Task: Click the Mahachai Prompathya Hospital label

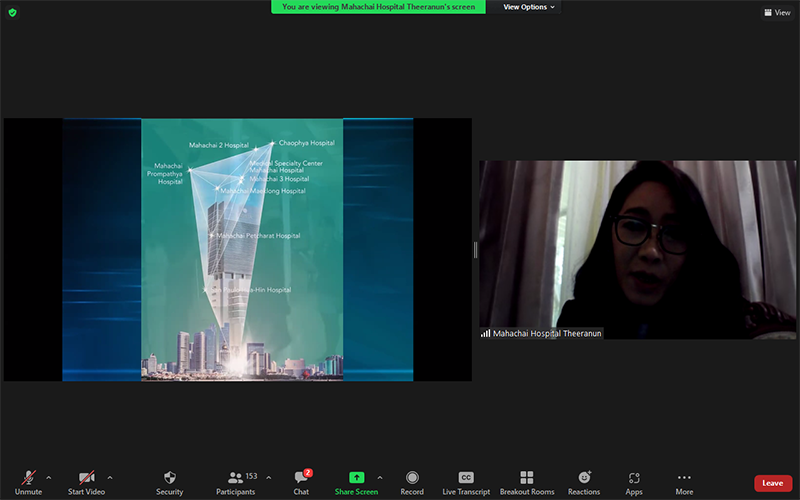Action: (x=165, y=173)
